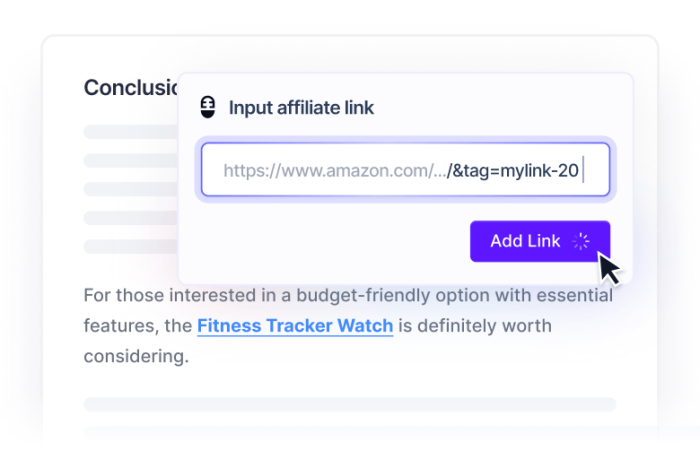Select the Conclusion heading
Viewport: 700px width, 459px height.
coord(130,88)
